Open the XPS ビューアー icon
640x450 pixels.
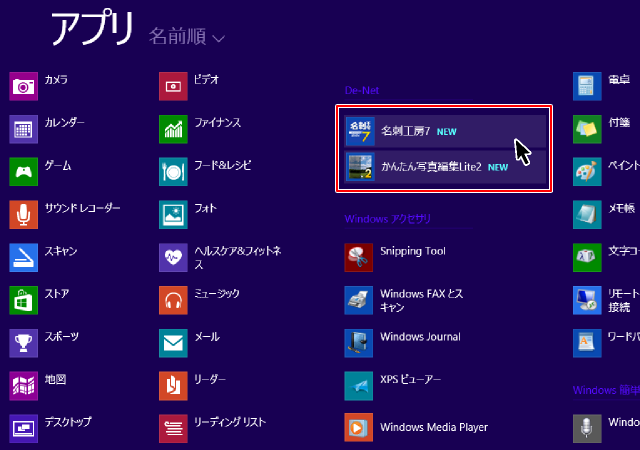click(x=359, y=386)
